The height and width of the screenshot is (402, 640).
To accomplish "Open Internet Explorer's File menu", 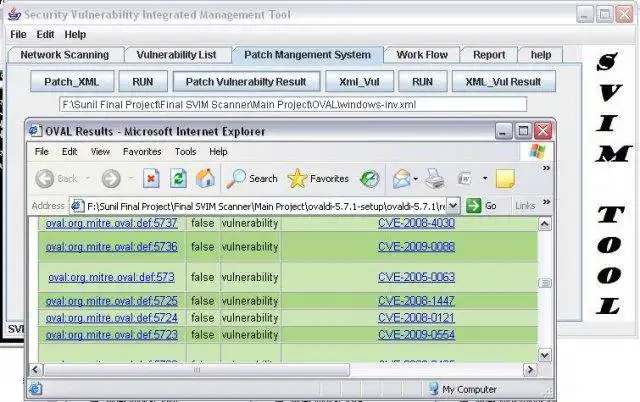I will (42, 151).
